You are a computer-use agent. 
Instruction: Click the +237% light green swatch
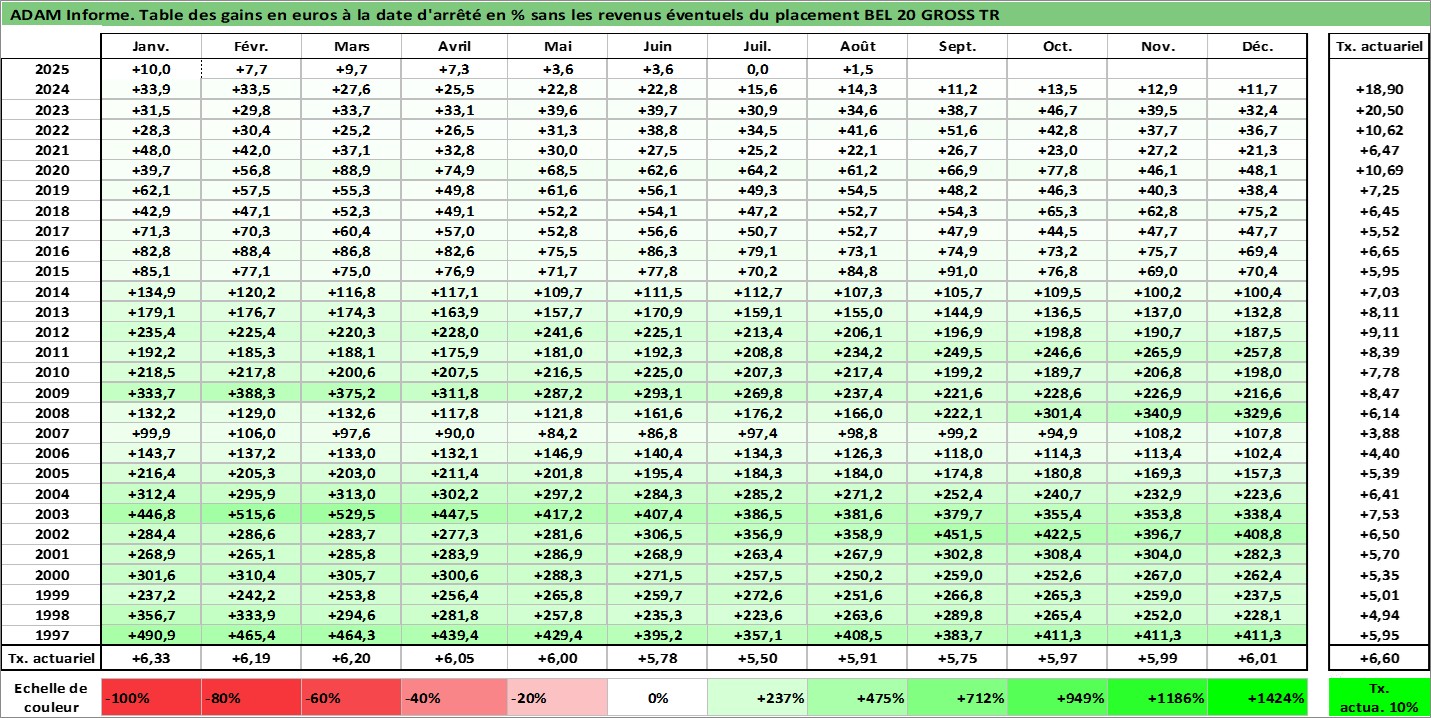pos(757,698)
